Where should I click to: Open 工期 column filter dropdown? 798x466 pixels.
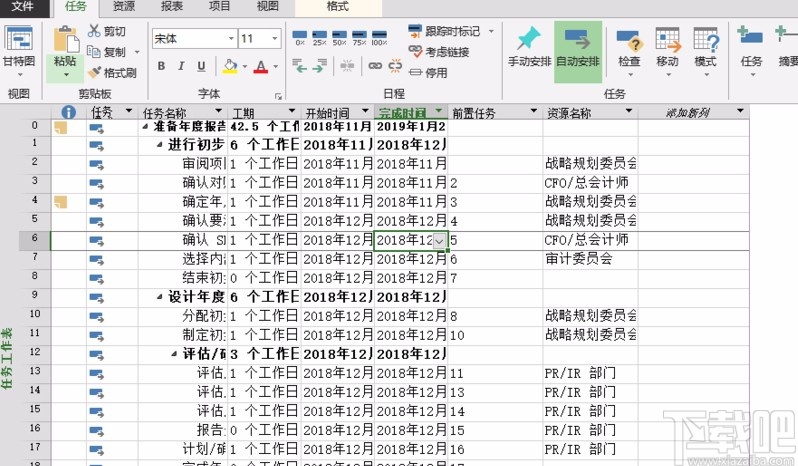(292, 111)
